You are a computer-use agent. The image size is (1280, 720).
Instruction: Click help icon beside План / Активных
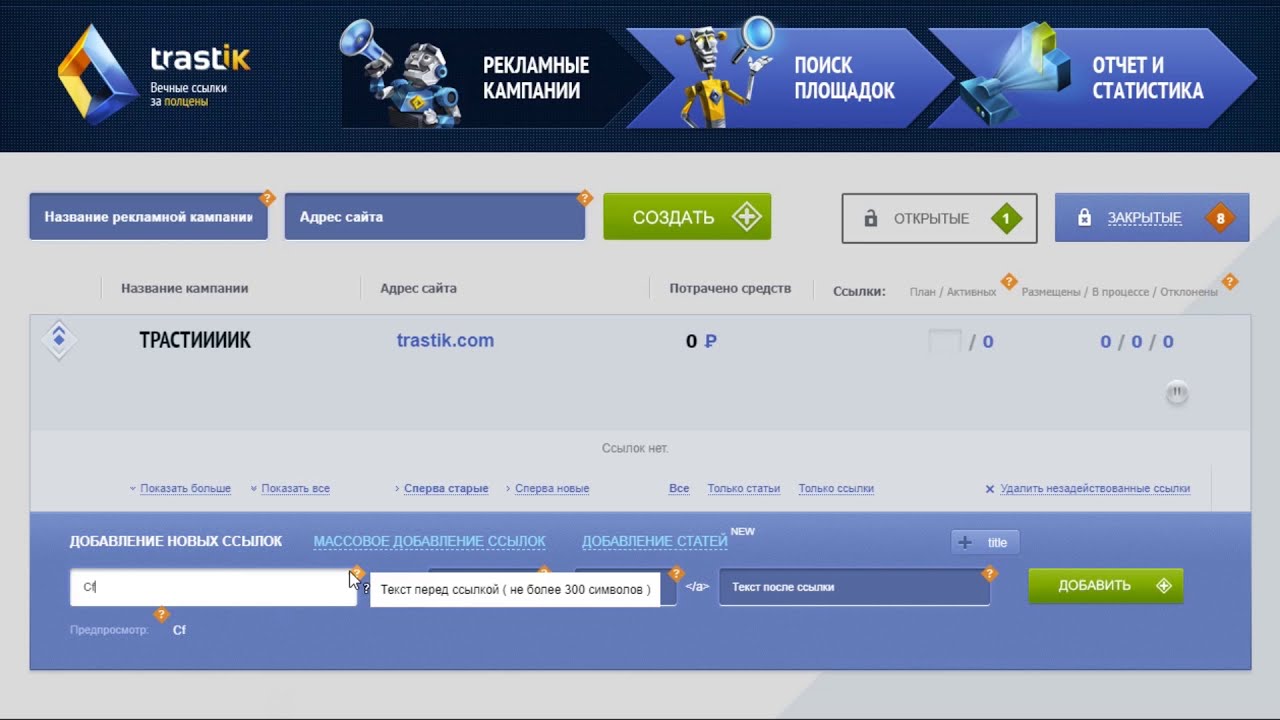[1009, 282]
